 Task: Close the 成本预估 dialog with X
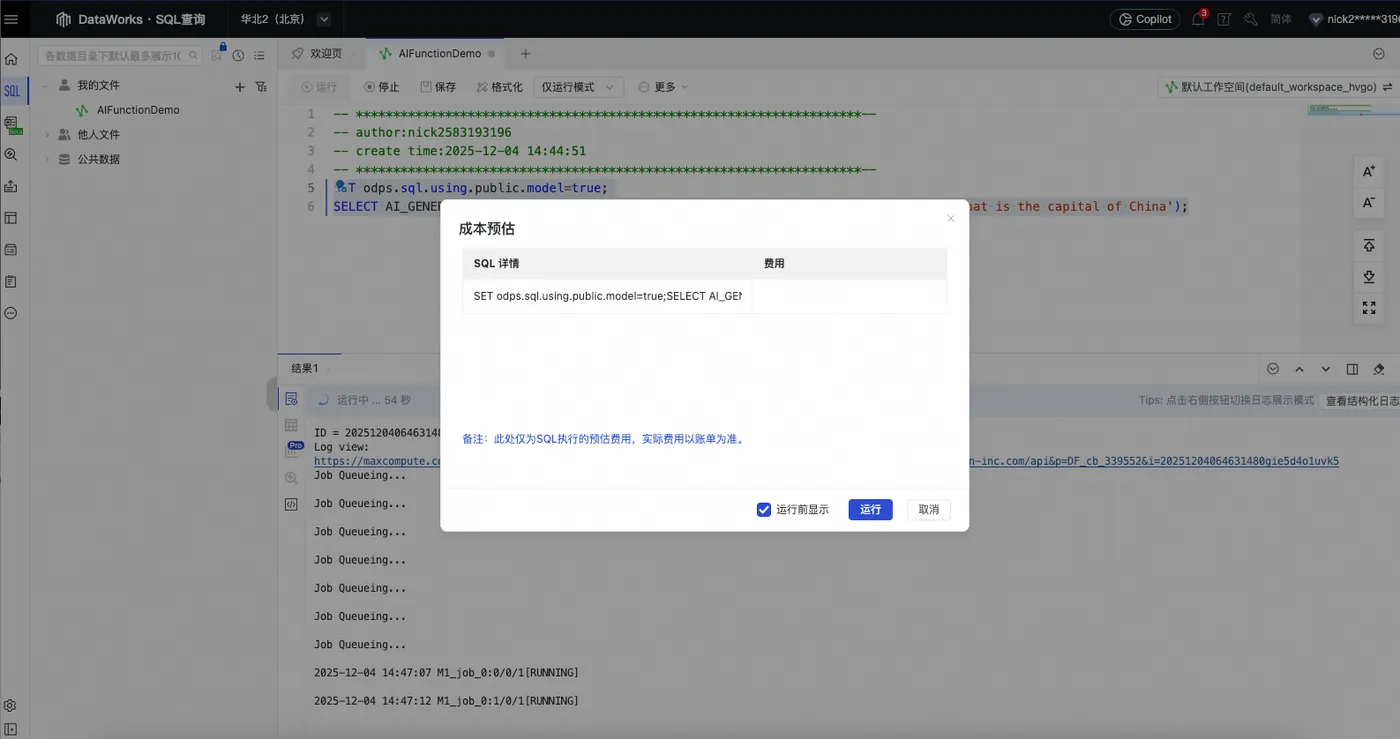pyautogui.click(x=951, y=218)
